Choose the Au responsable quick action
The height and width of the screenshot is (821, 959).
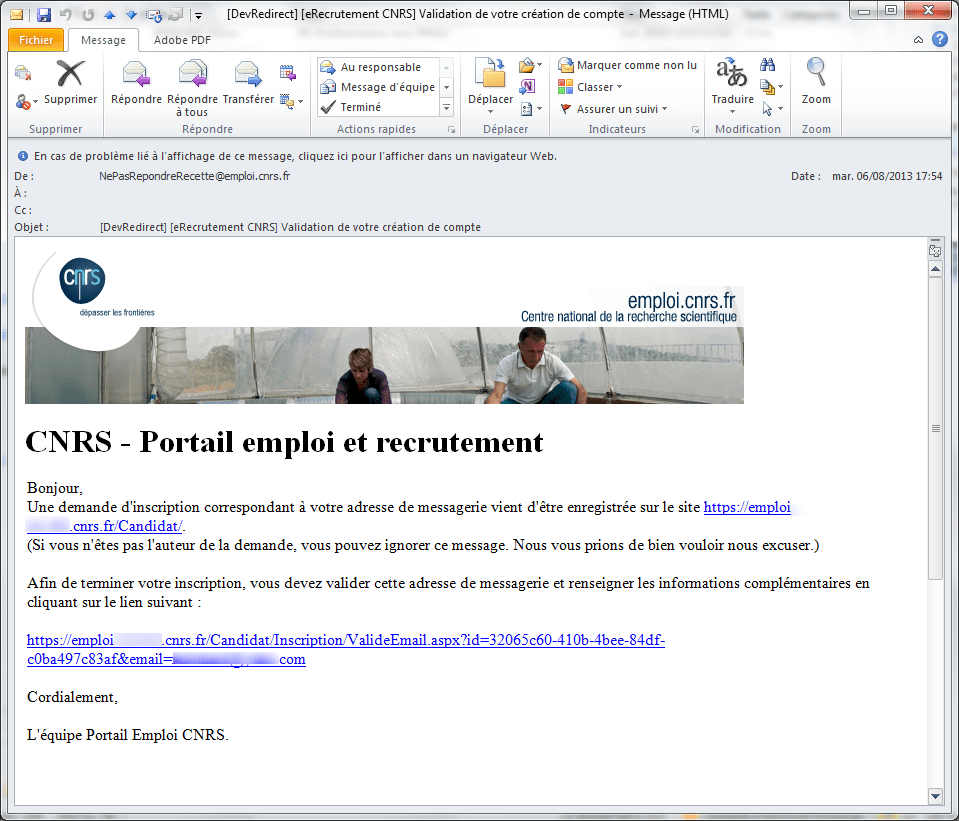coord(378,67)
